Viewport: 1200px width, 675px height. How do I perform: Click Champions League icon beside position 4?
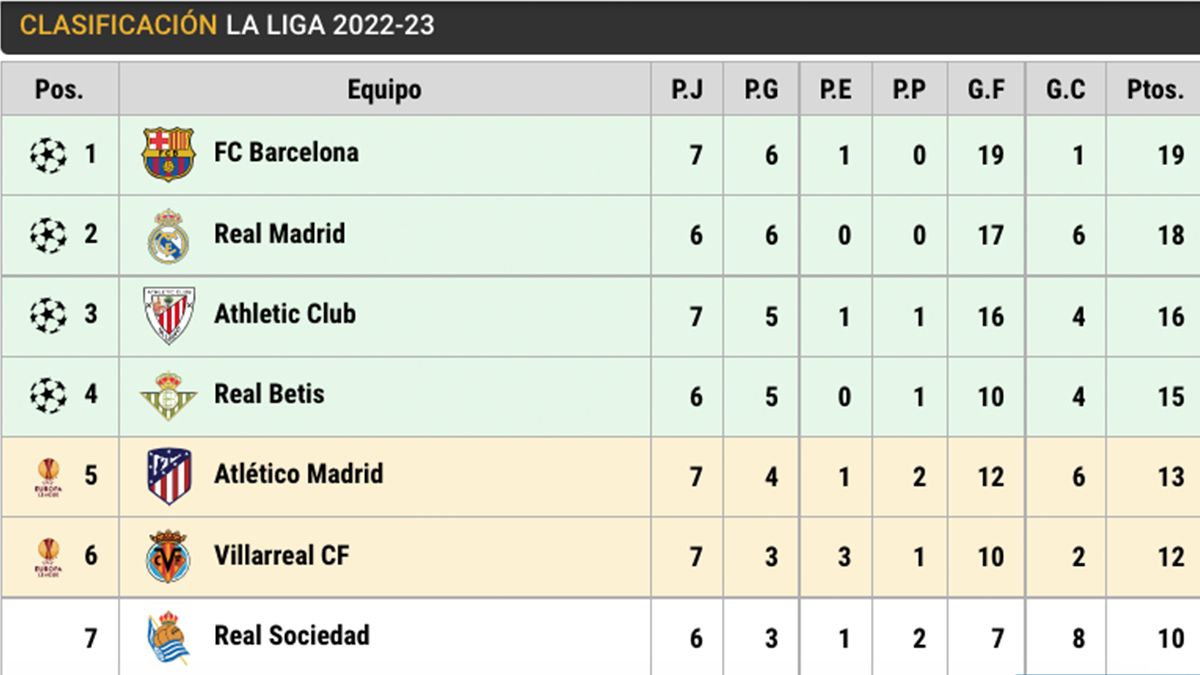click(48, 395)
